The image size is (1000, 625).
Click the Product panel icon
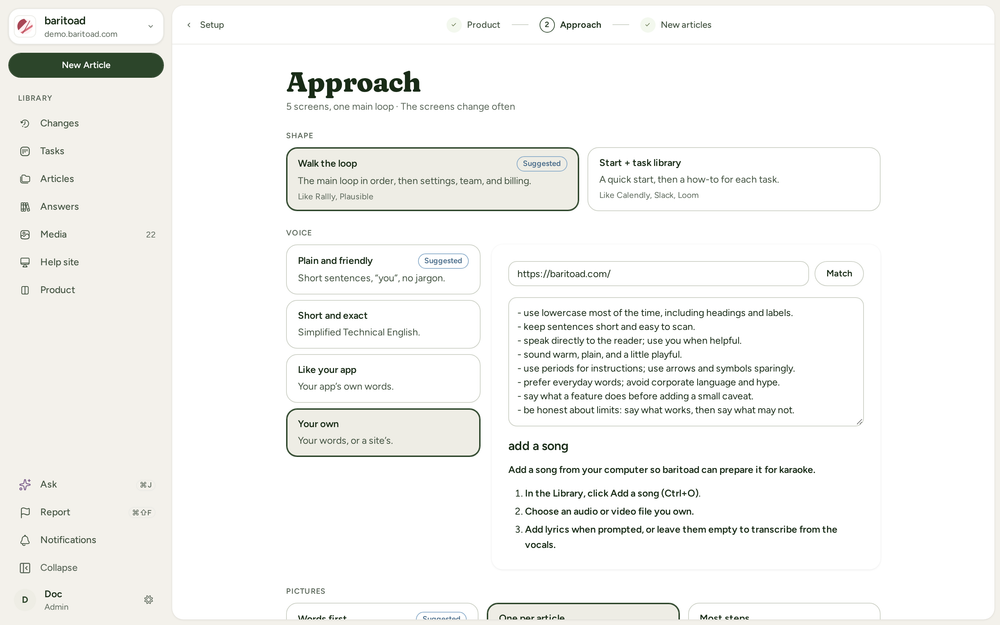[25, 290]
